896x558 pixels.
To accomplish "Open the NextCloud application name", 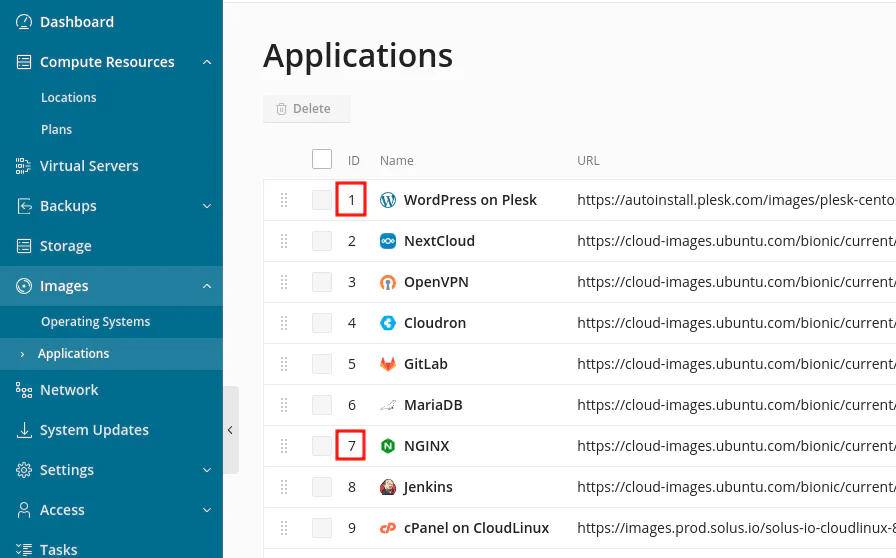I will [439, 241].
